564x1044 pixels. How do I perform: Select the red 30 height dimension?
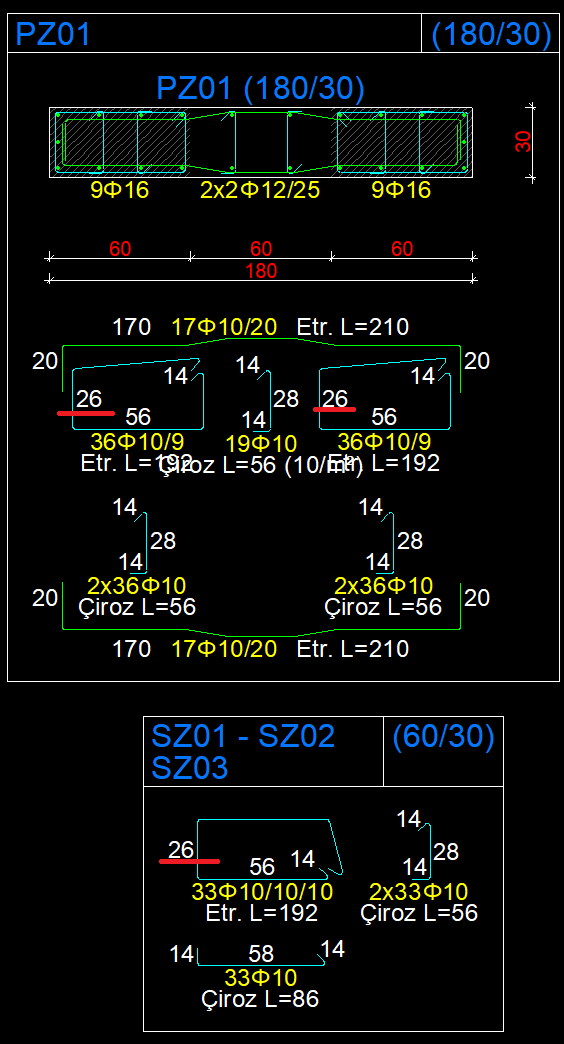coord(523,141)
